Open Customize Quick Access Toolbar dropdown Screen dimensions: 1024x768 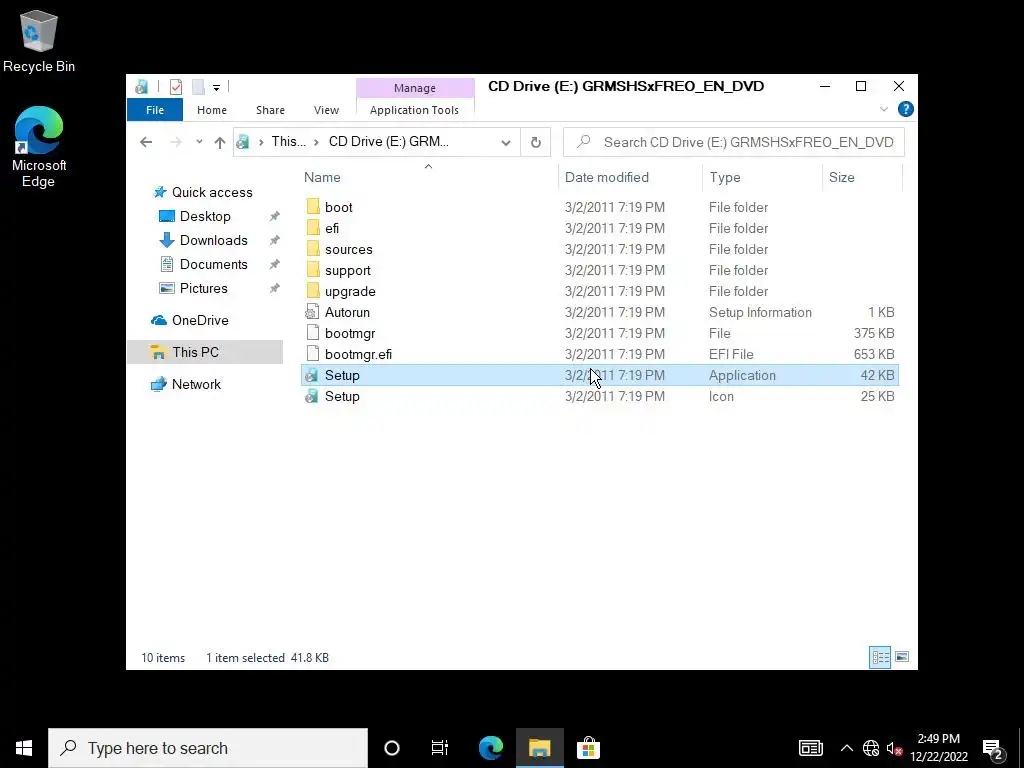pyautogui.click(x=216, y=88)
